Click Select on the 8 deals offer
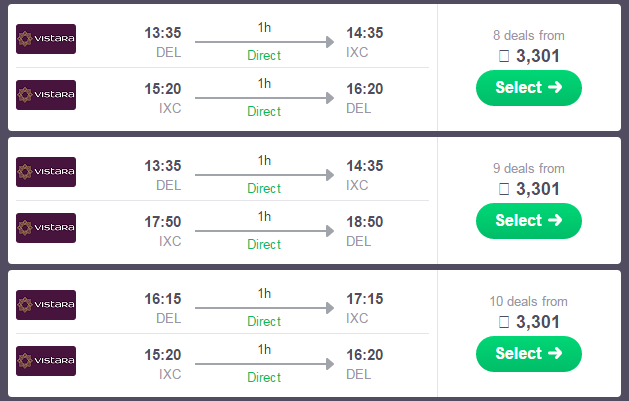Image resolution: width=629 pixels, height=401 pixels. tap(529, 88)
